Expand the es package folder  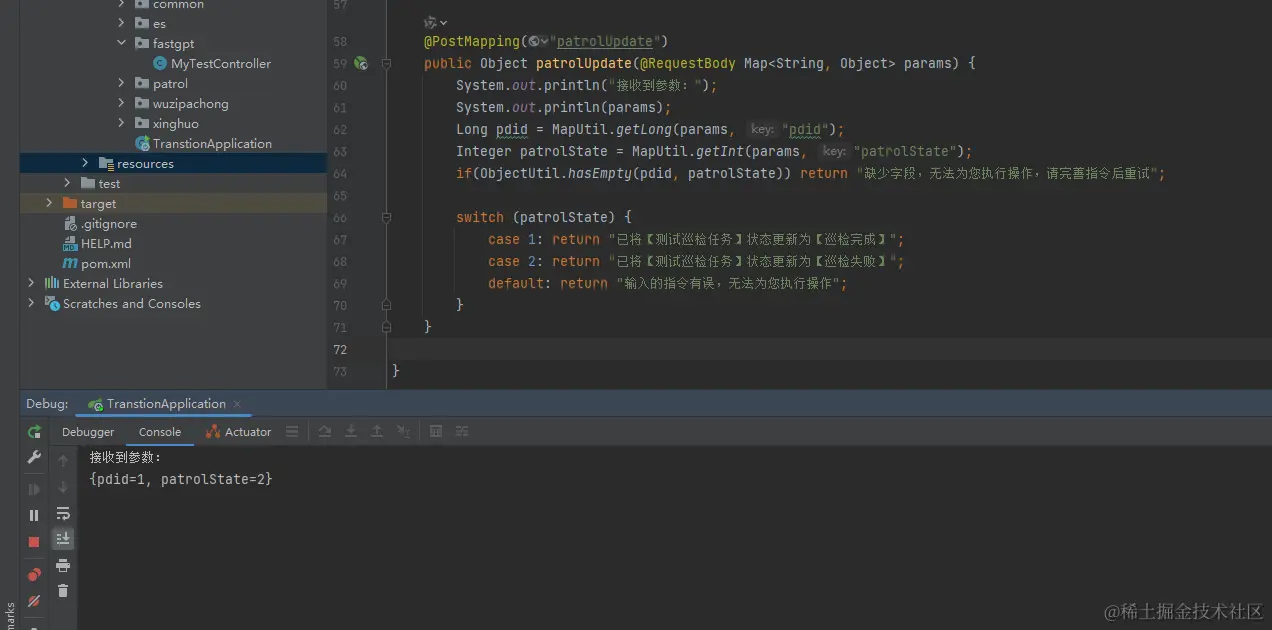[122, 23]
